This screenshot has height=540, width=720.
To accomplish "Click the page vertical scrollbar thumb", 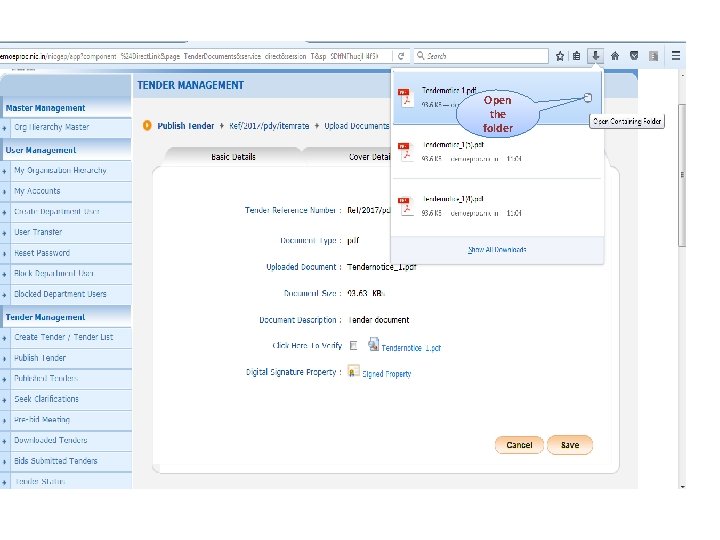I will 682,175.
